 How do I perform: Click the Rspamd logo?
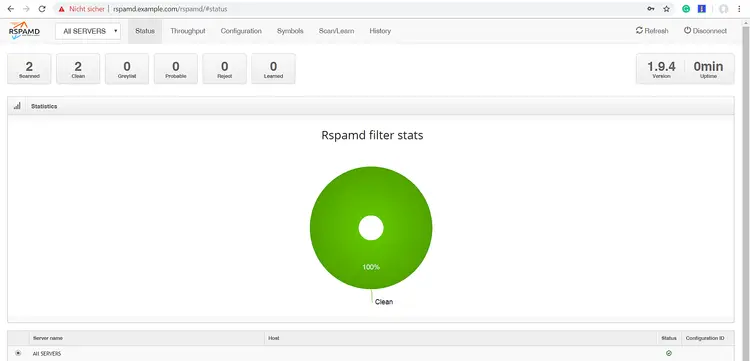24,31
